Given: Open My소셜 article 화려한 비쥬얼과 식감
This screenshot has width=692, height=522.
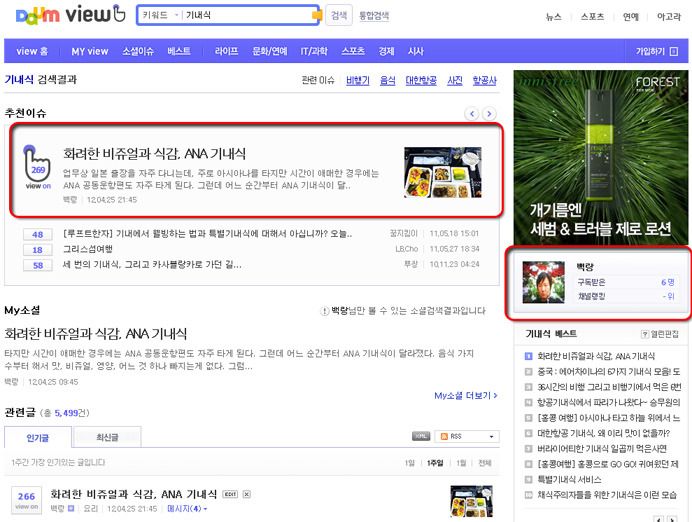Looking at the screenshot, I should [x=96, y=334].
